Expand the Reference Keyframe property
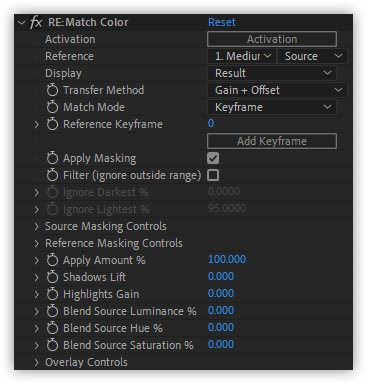Viewport: 367px width, 384px height. (x=37, y=124)
